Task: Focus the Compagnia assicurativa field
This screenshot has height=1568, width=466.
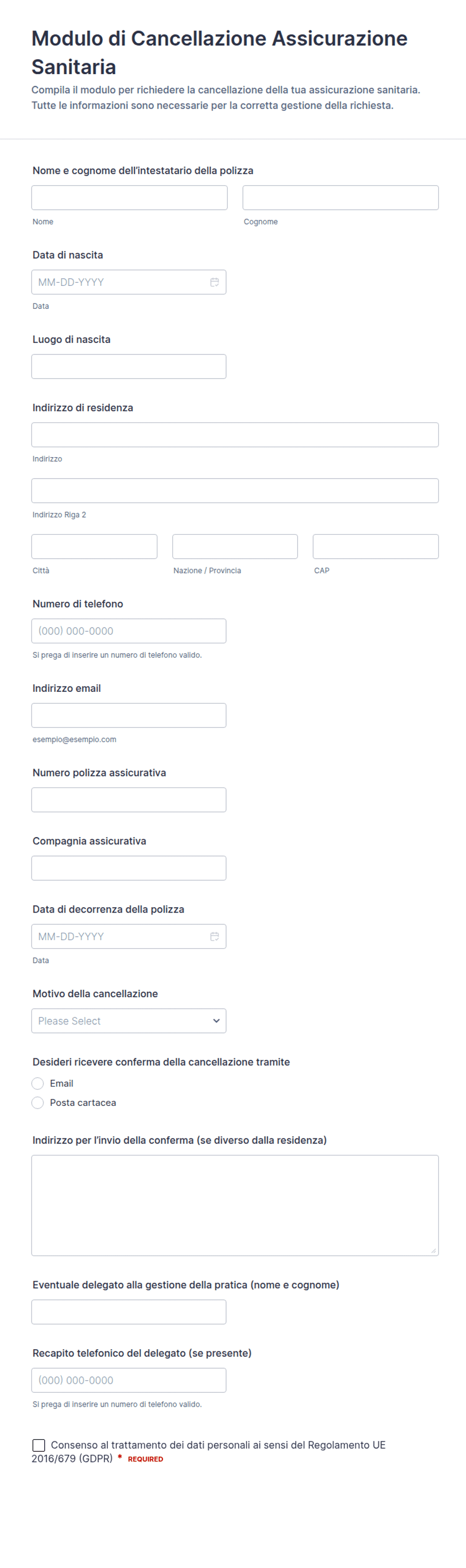Action: click(129, 868)
